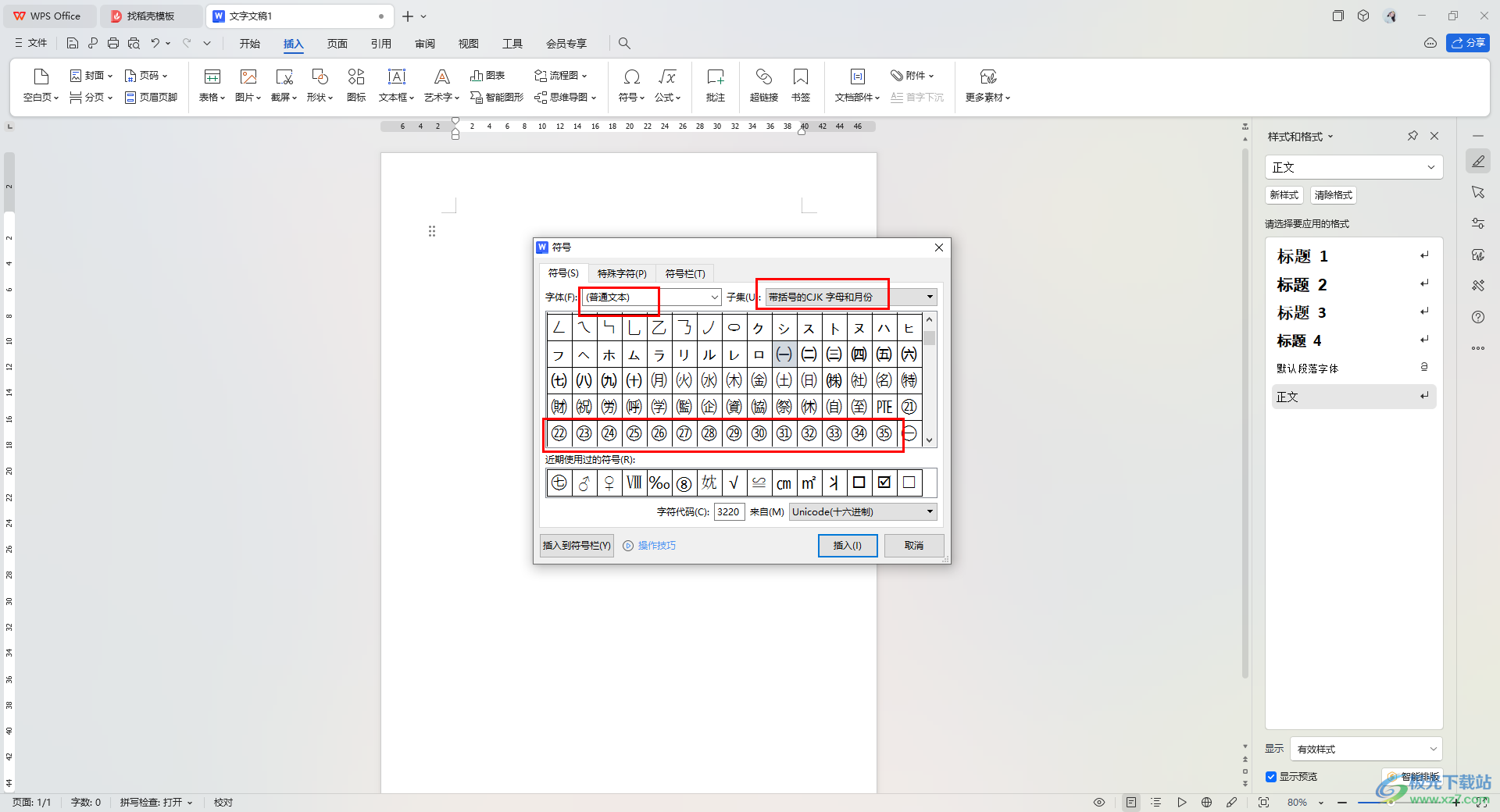Viewport: 1500px width, 812px height.
Task: Pin the 样式和格式 styles panel
Action: click(x=1412, y=136)
